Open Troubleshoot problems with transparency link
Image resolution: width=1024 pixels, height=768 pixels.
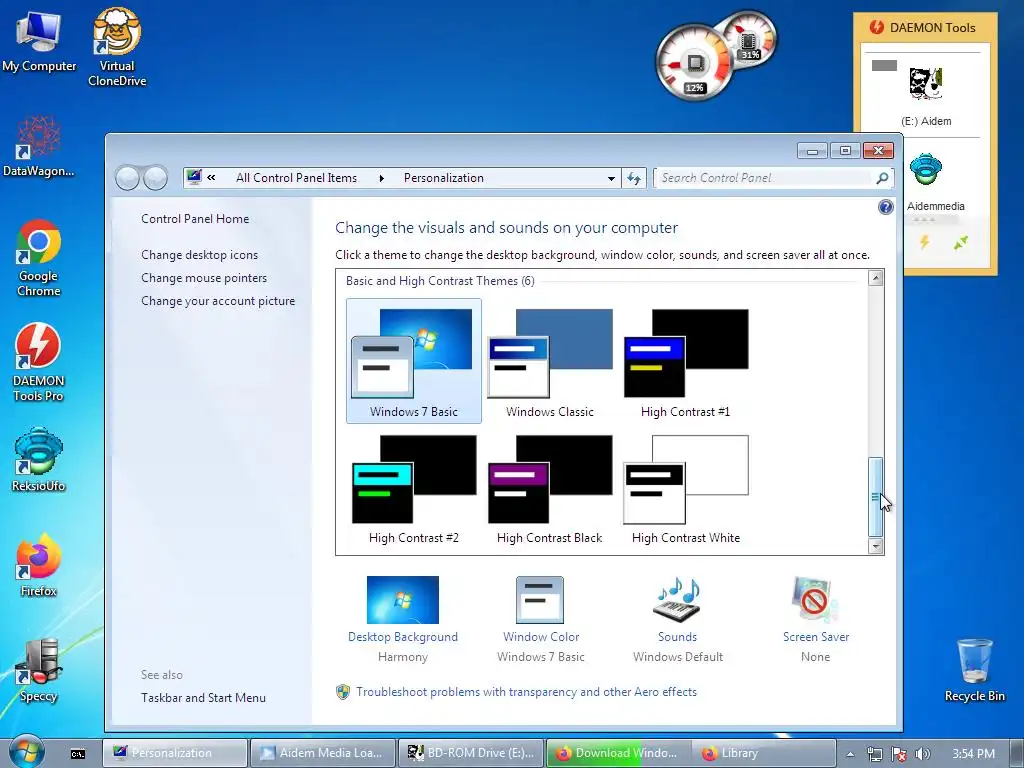526,692
